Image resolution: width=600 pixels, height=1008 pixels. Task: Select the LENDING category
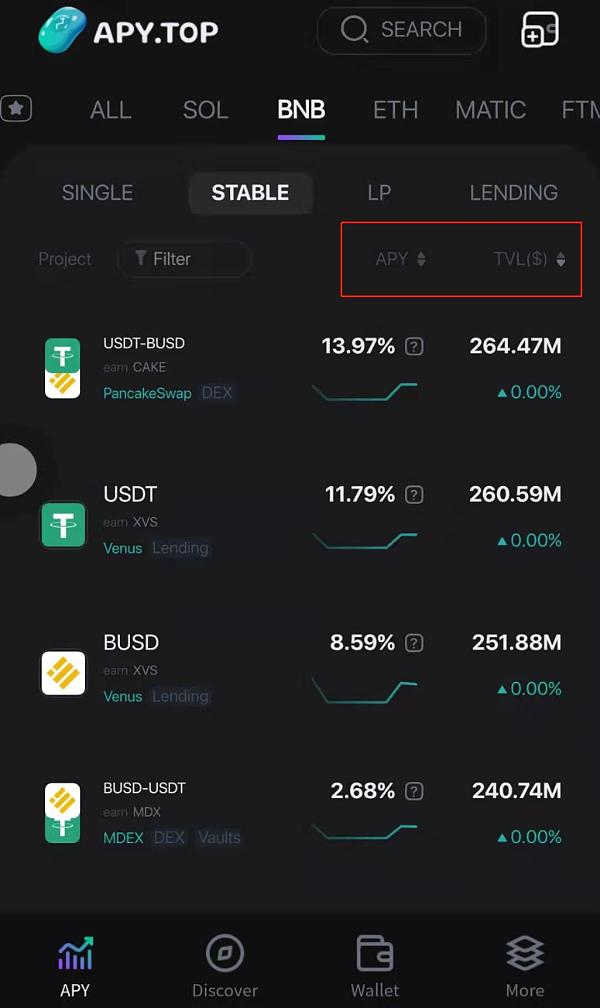click(514, 192)
